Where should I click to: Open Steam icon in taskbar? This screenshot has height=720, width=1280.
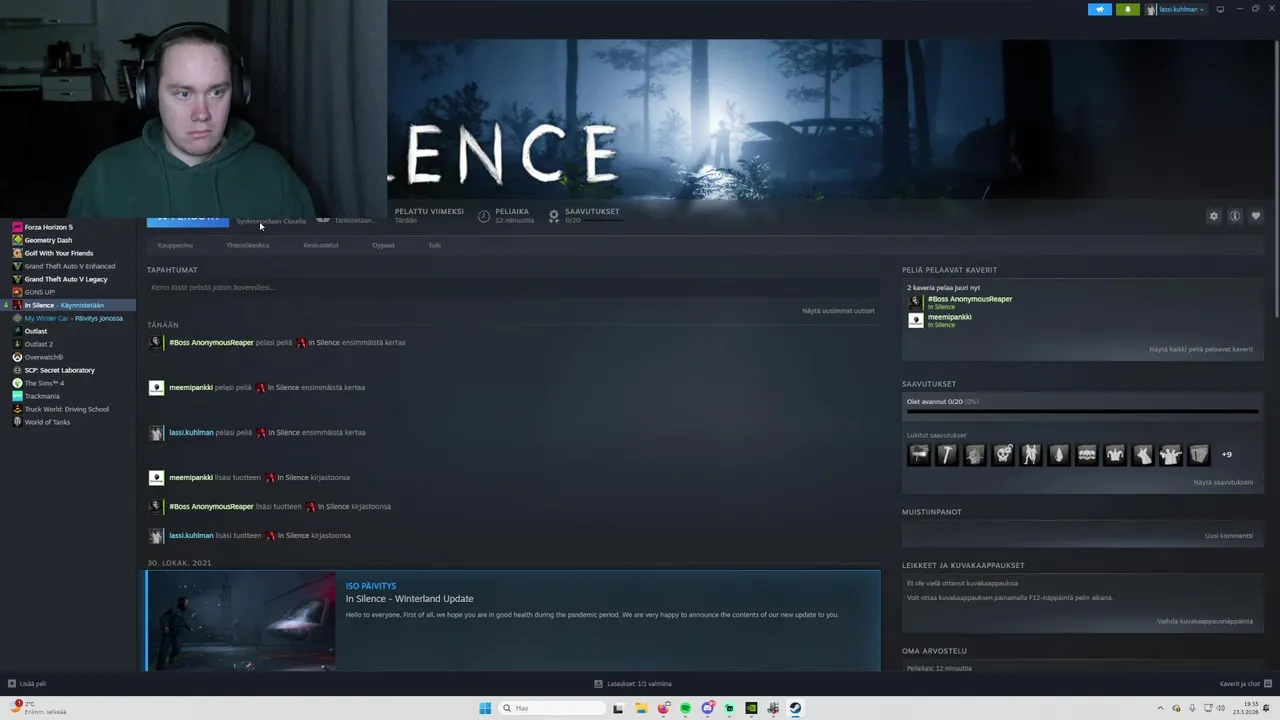795,708
